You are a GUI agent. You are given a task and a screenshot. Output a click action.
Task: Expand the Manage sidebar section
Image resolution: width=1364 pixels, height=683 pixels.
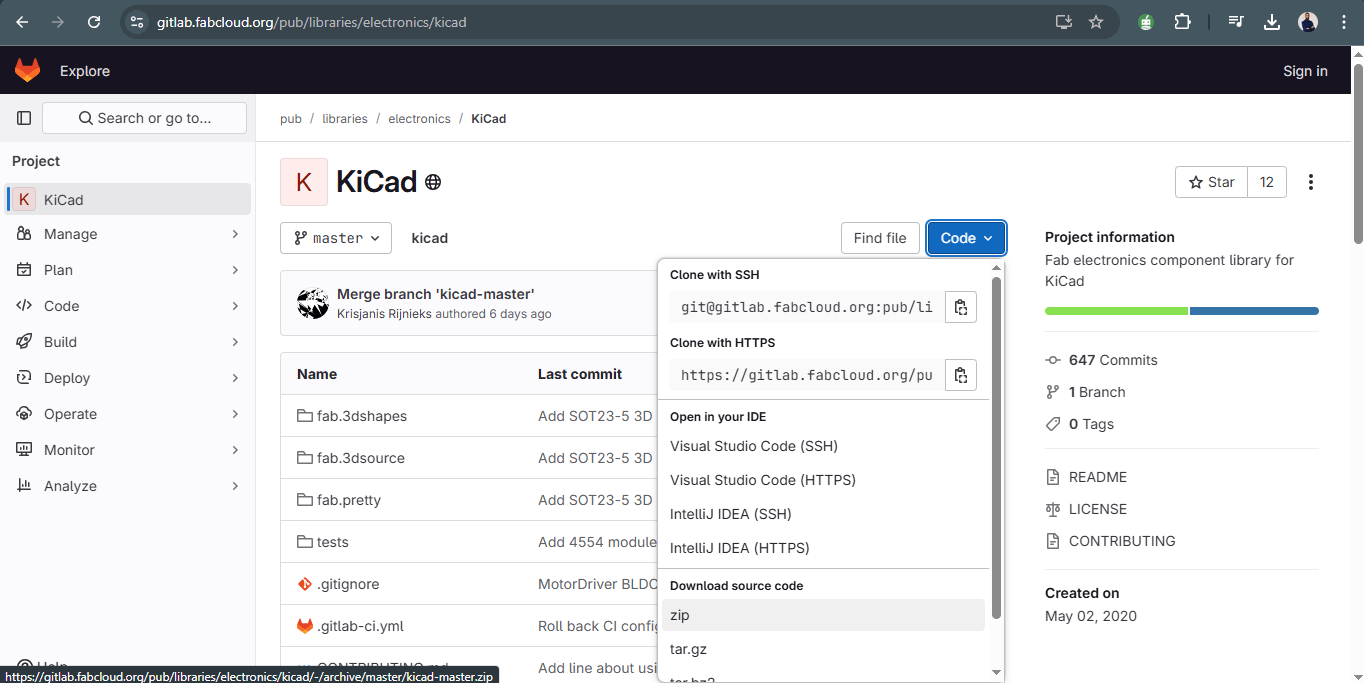(x=128, y=234)
